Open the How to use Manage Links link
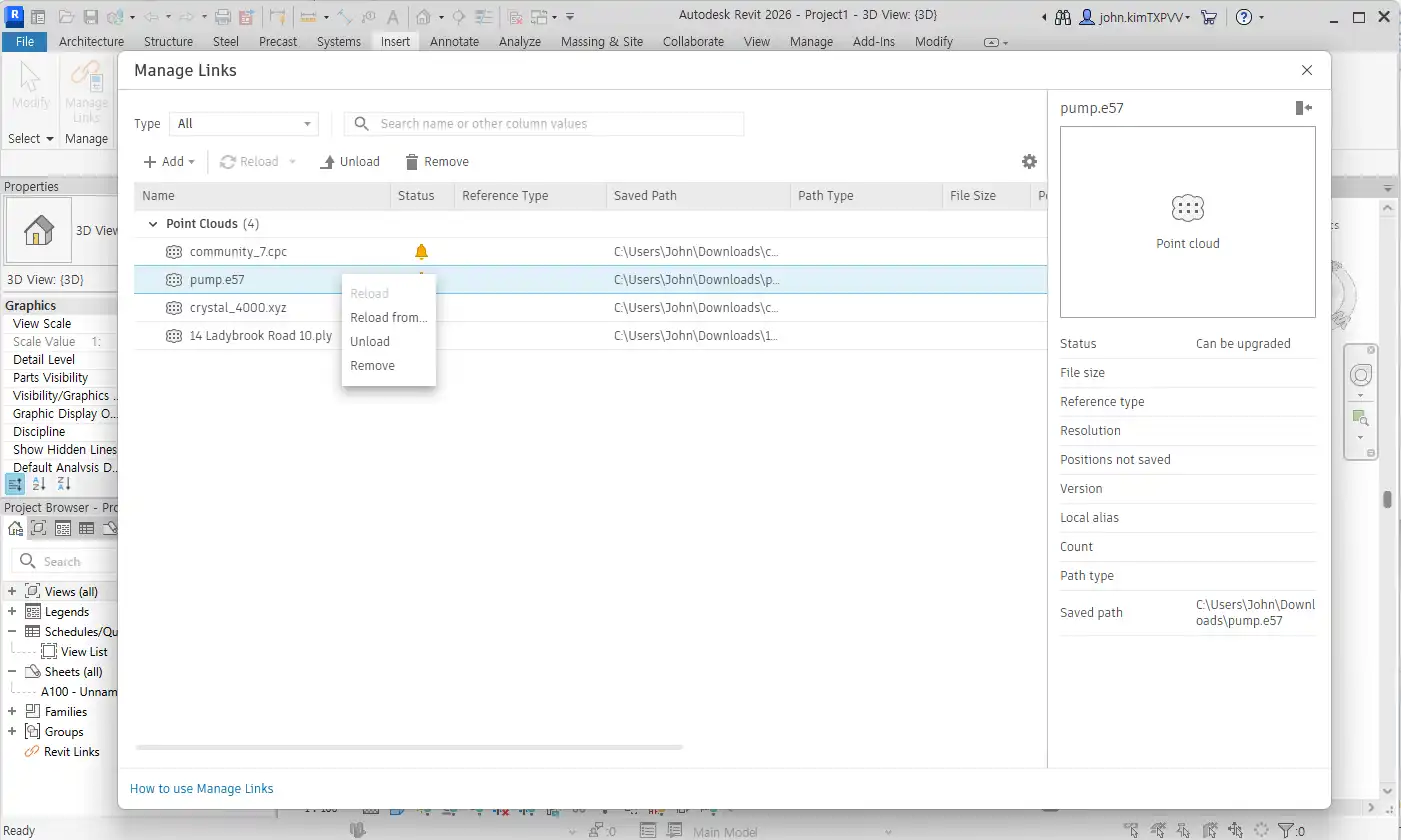Image resolution: width=1401 pixels, height=840 pixels. (x=202, y=789)
